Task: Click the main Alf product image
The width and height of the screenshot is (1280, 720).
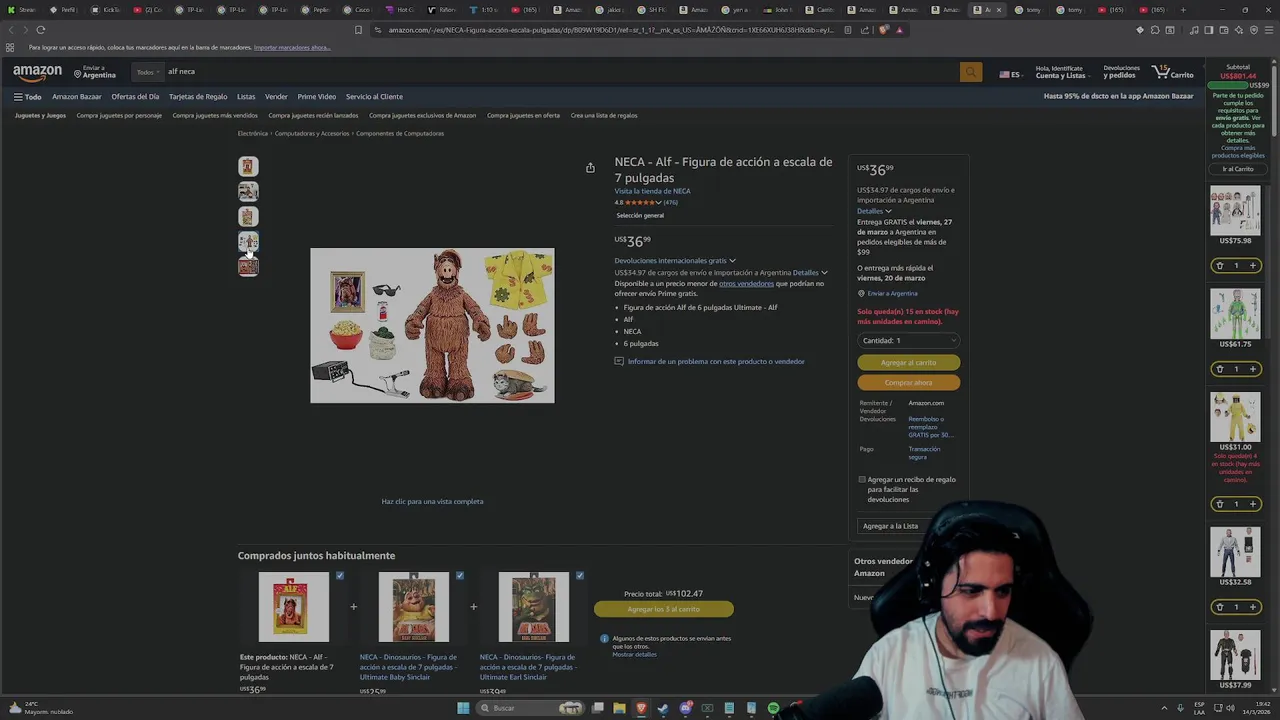Action: tap(432, 325)
